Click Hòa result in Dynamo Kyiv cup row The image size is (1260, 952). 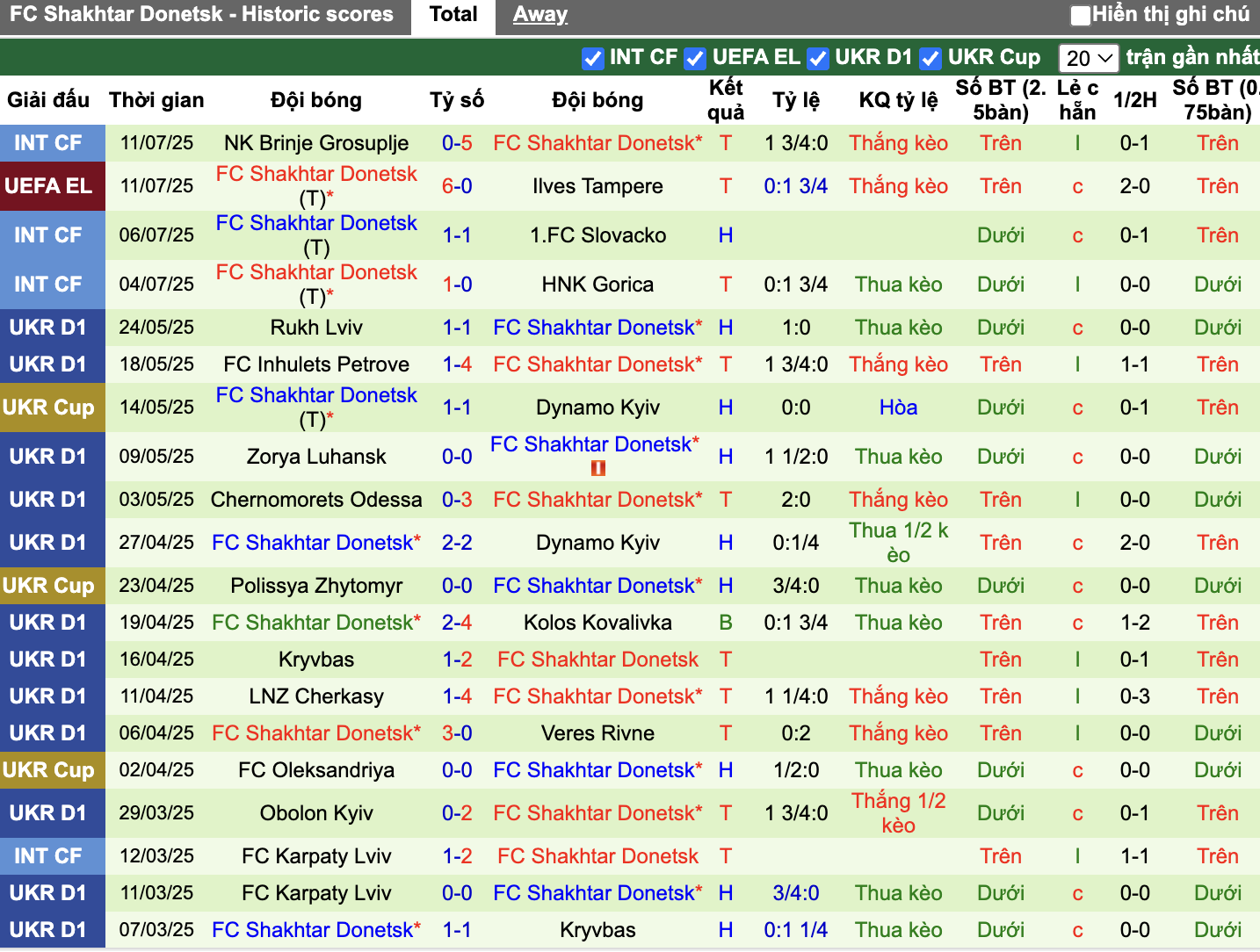(898, 407)
